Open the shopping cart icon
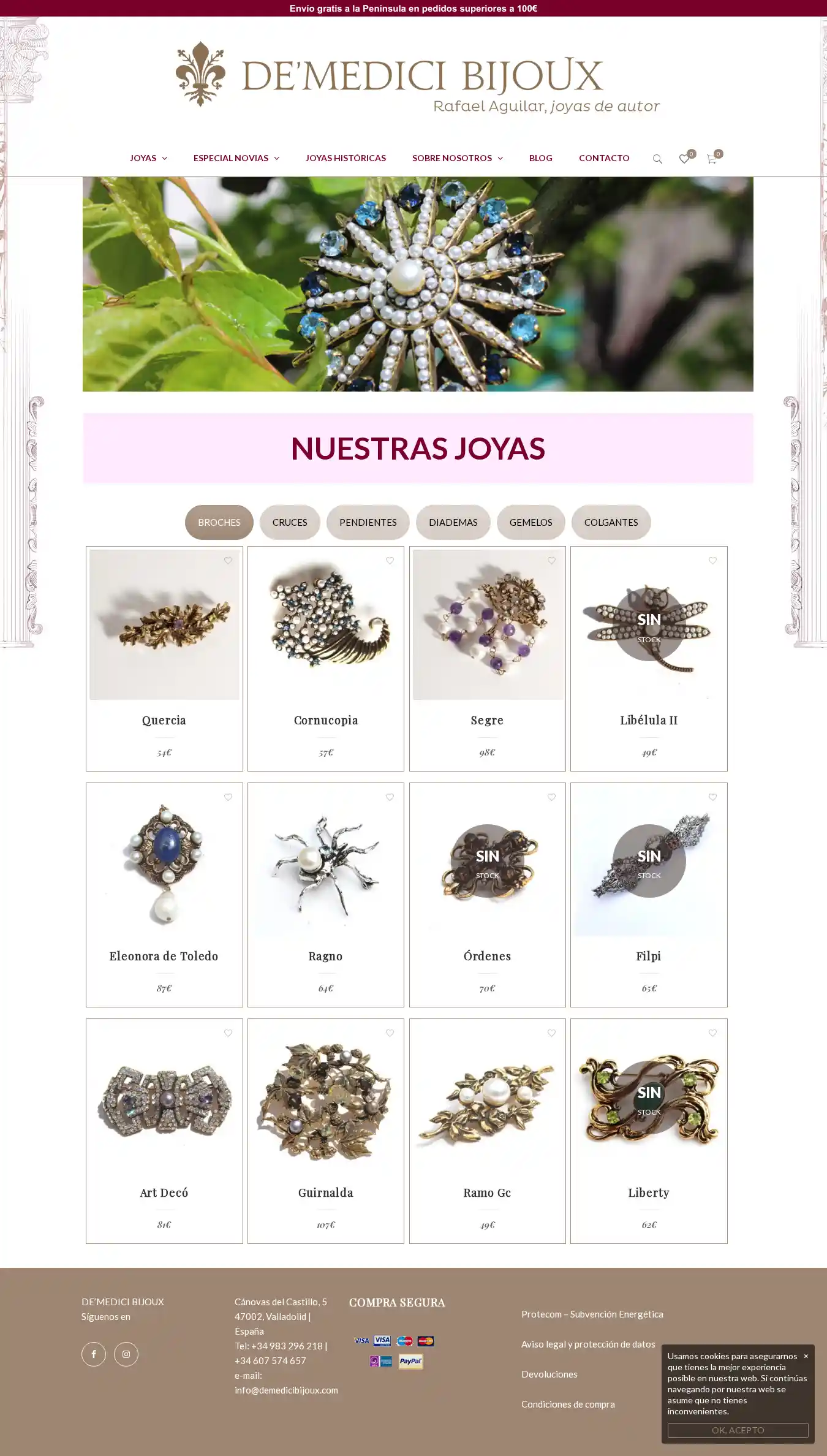 pos(711,159)
